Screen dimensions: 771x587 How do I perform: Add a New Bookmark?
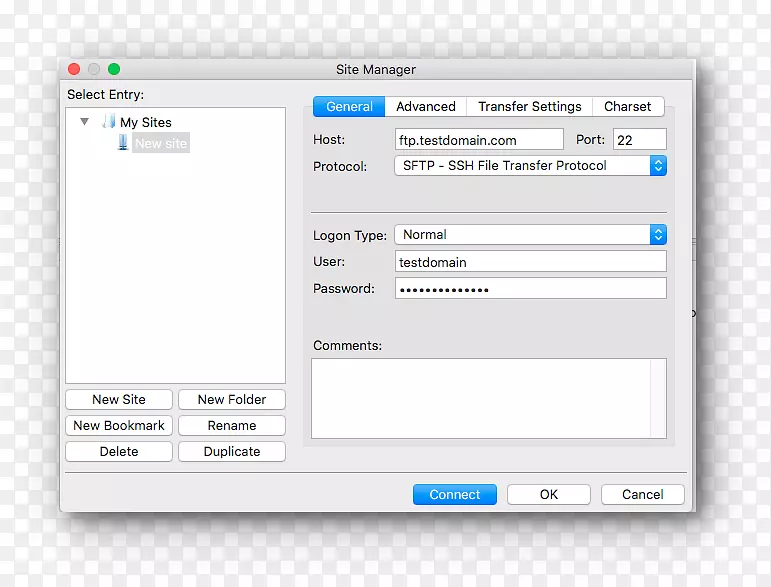point(119,426)
